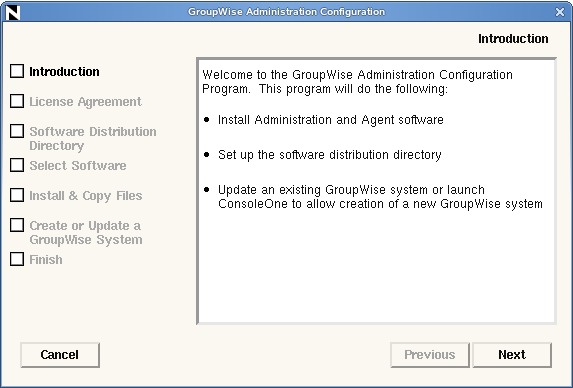Select the License Agreement step label
The image size is (573, 388).
86,102
